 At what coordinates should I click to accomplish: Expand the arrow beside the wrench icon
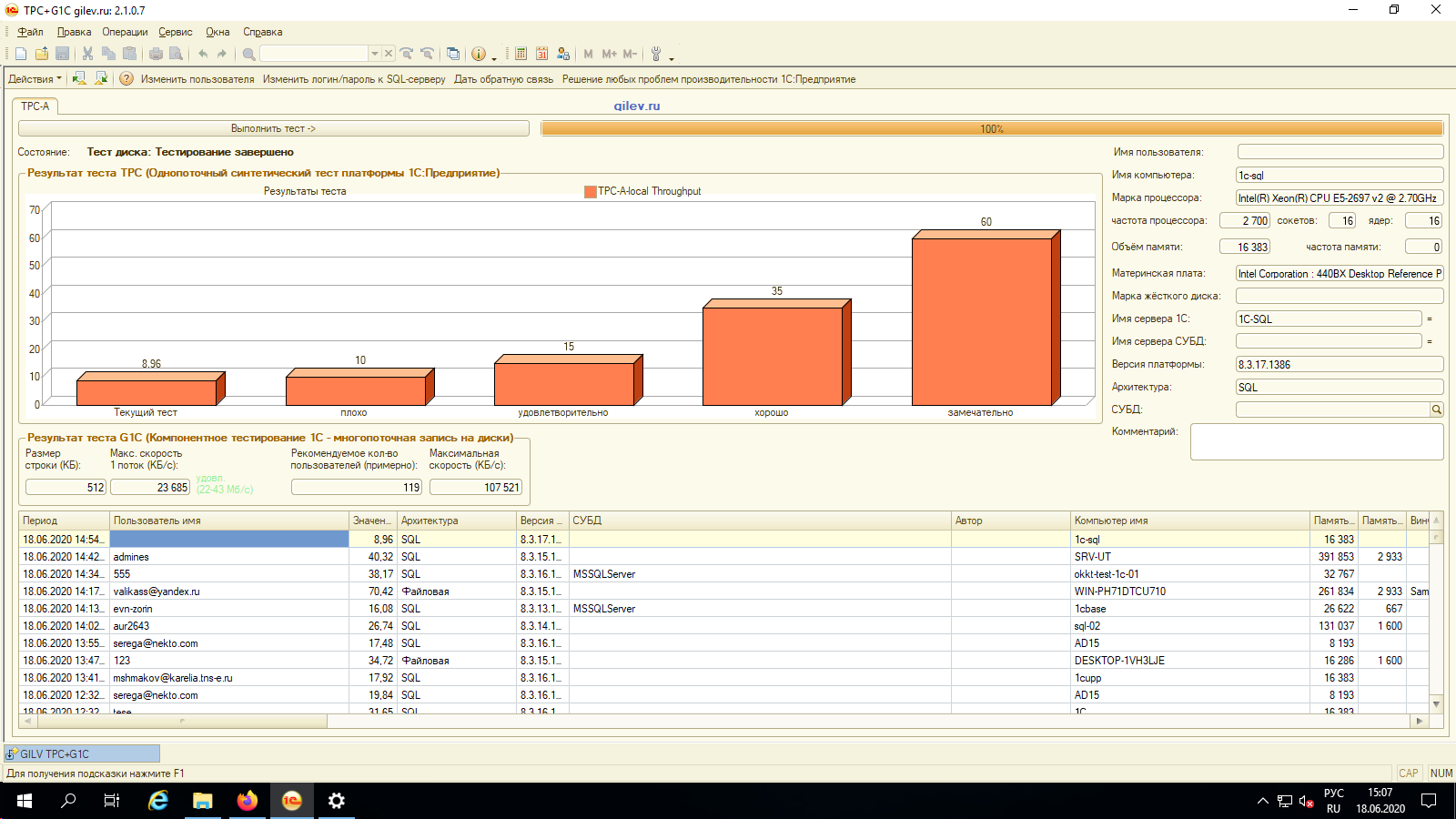click(x=672, y=56)
